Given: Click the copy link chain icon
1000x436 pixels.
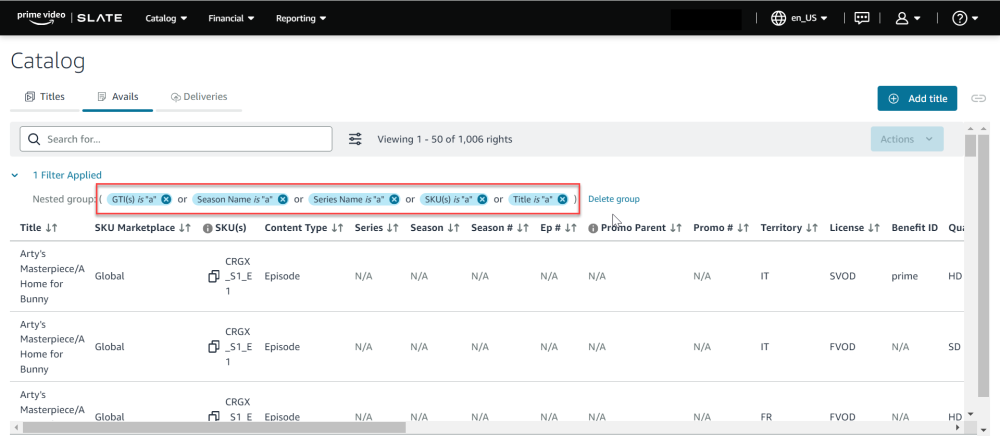Looking at the screenshot, I should pos(979,98).
